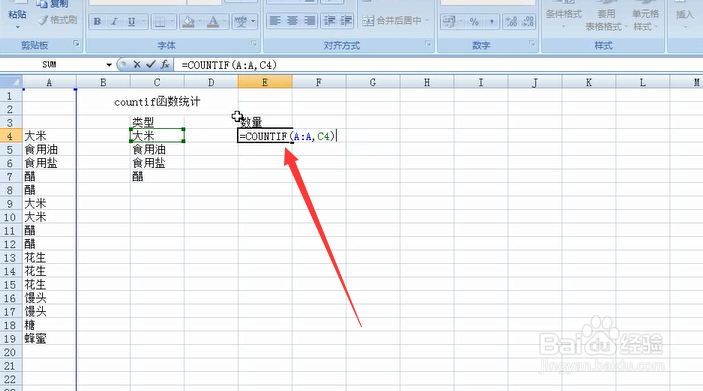Click cell A13 containing 花生
Image resolution: width=703 pixels, height=391 pixels.
coord(49,257)
